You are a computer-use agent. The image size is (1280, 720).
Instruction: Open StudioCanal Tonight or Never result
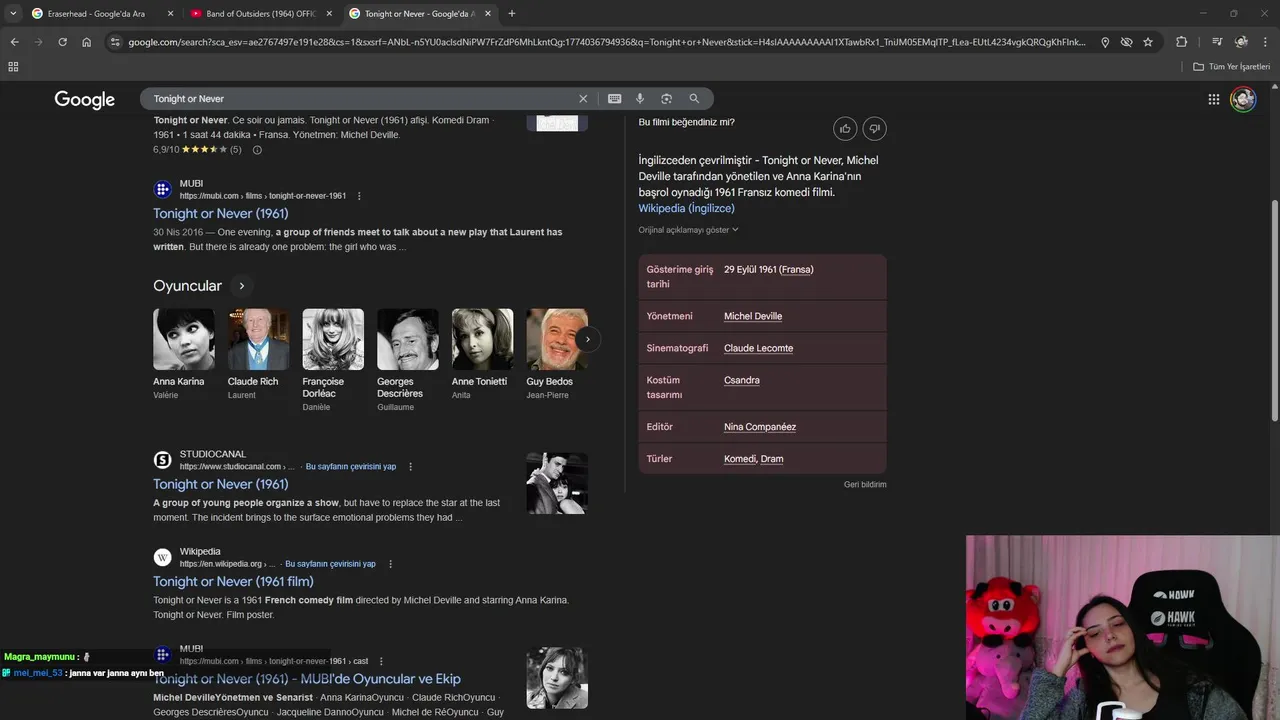(x=220, y=484)
